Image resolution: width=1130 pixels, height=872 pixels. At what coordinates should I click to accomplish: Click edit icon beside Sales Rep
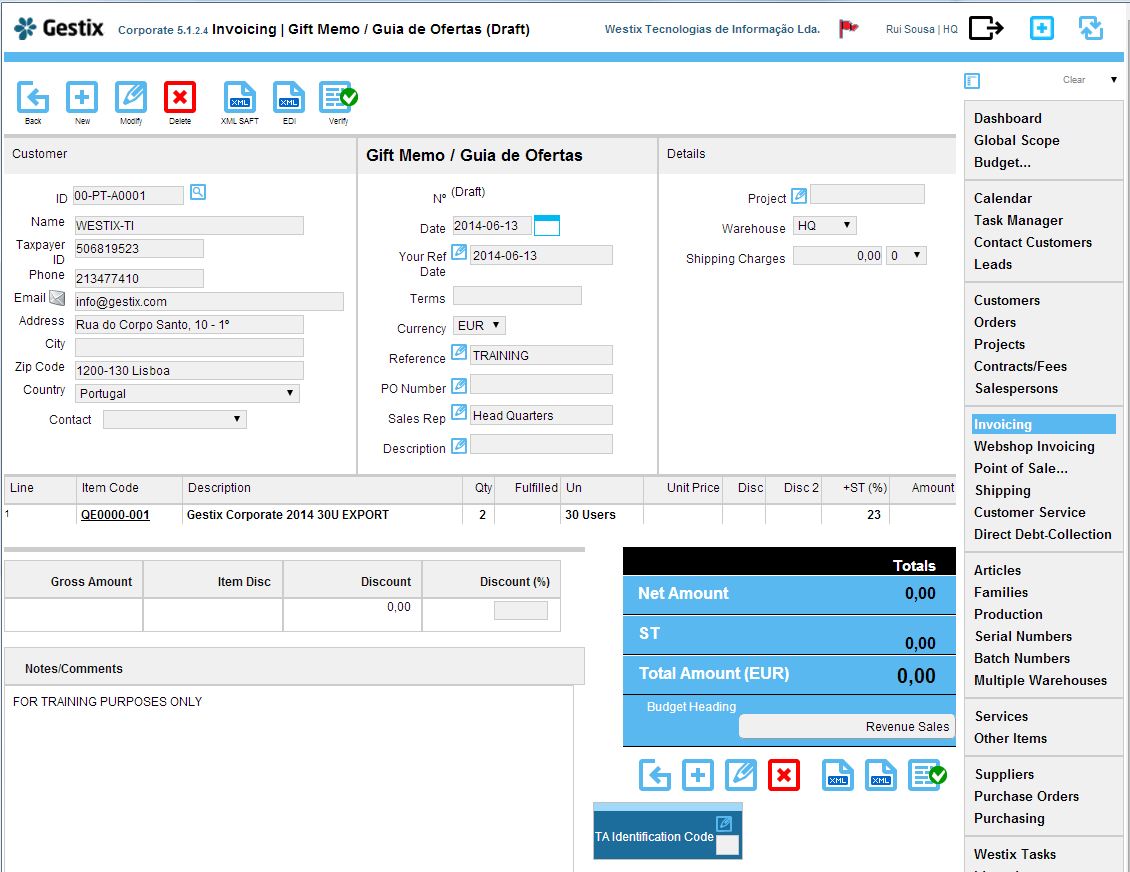pyautogui.click(x=459, y=411)
